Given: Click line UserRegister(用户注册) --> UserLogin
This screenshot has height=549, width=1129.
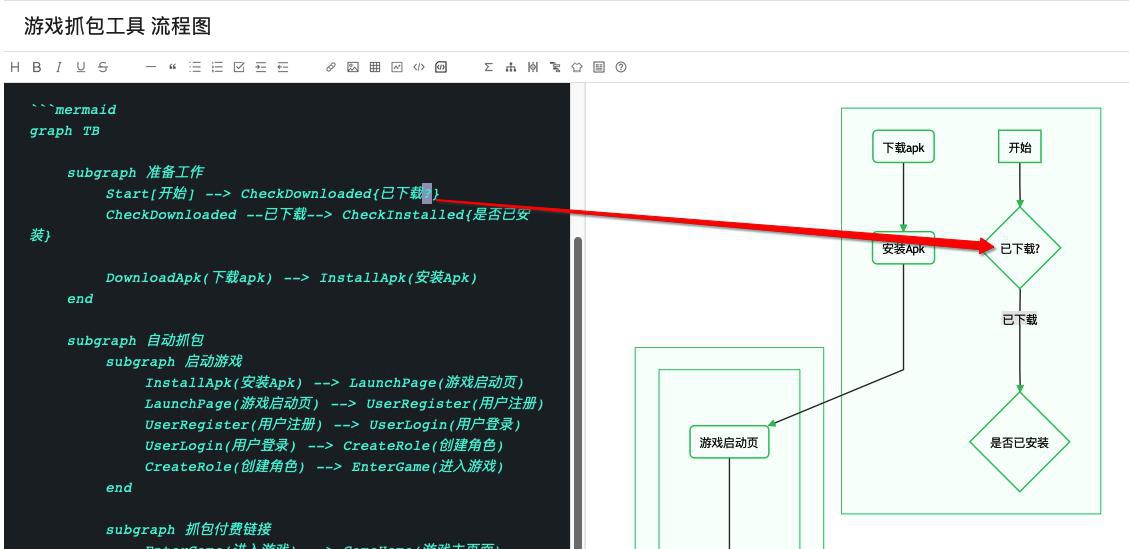Looking at the screenshot, I should [x=332, y=424].
